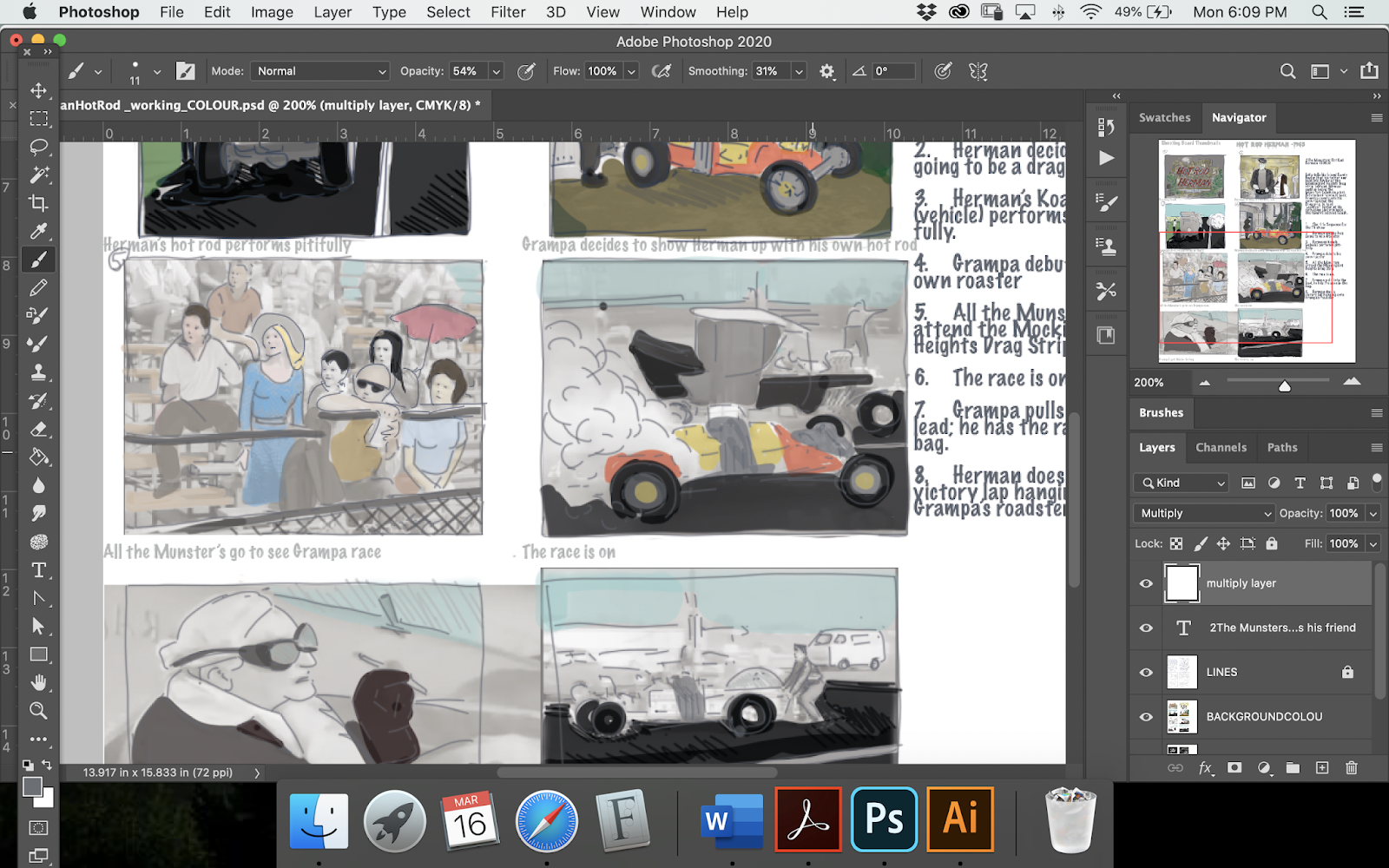Add a layer mask

pos(1234,767)
